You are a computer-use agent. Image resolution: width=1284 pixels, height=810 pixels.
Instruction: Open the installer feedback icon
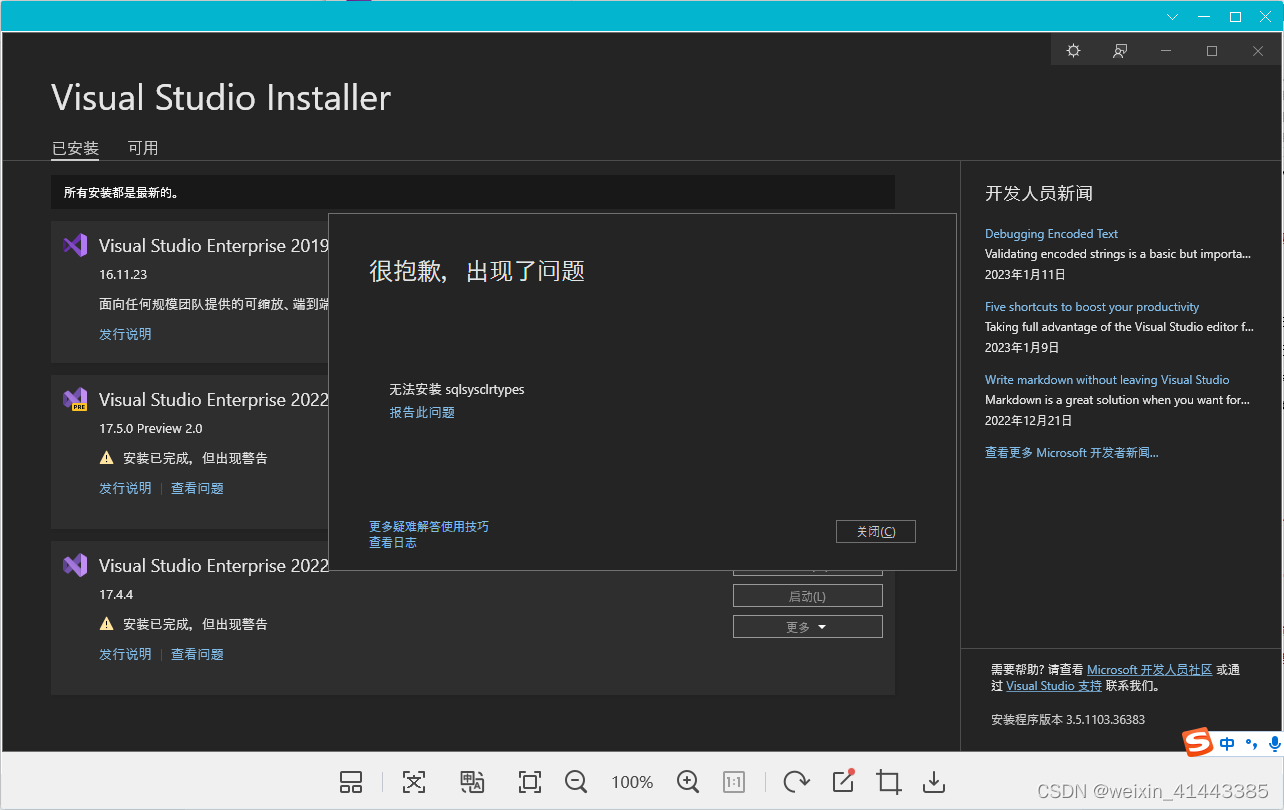[1119, 50]
